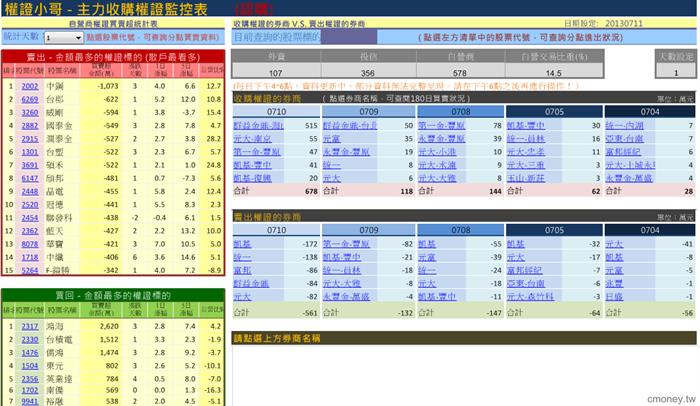
Task: Click stock code 8078 華寶
Action: point(30,244)
